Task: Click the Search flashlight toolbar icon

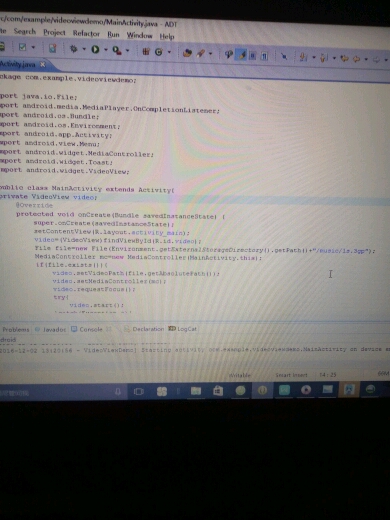Action: tap(200, 53)
